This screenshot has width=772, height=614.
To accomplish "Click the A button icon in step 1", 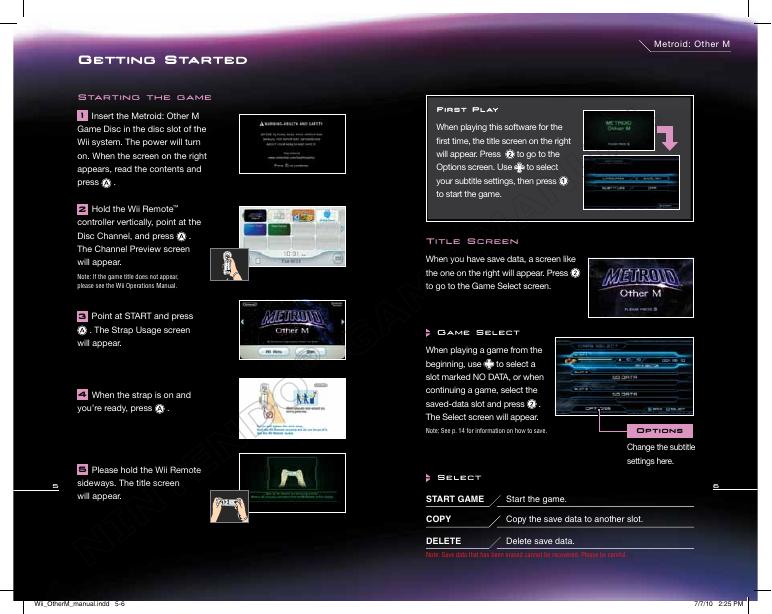I will tap(106, 183).
